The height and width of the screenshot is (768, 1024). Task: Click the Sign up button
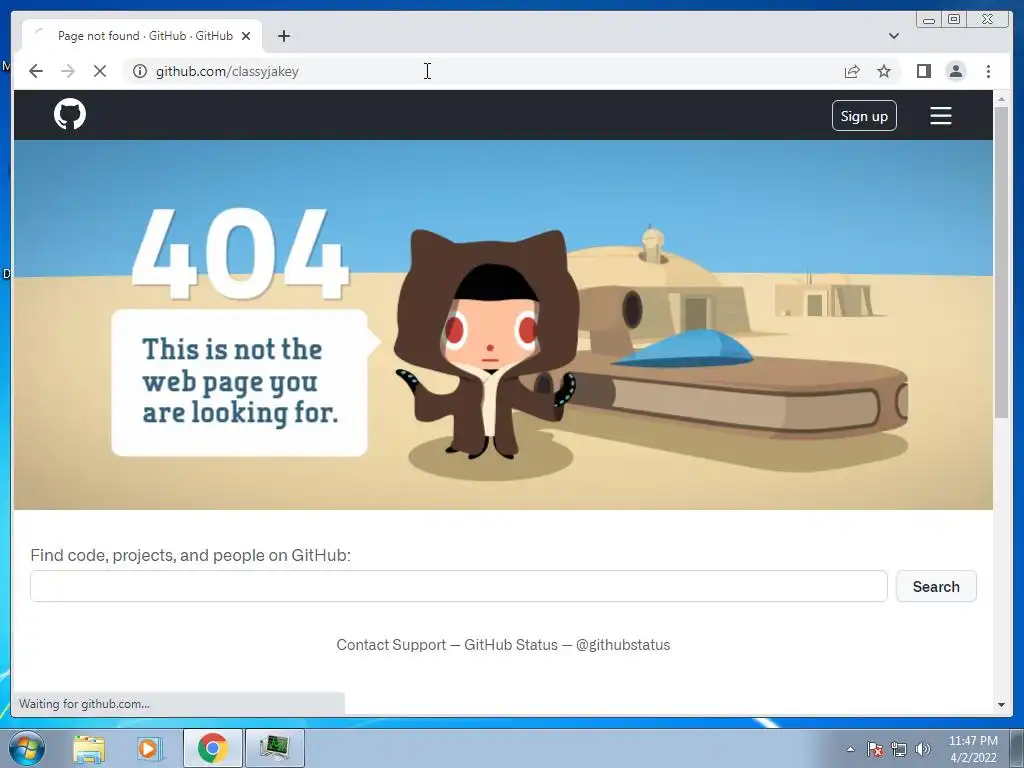(864, 116)
